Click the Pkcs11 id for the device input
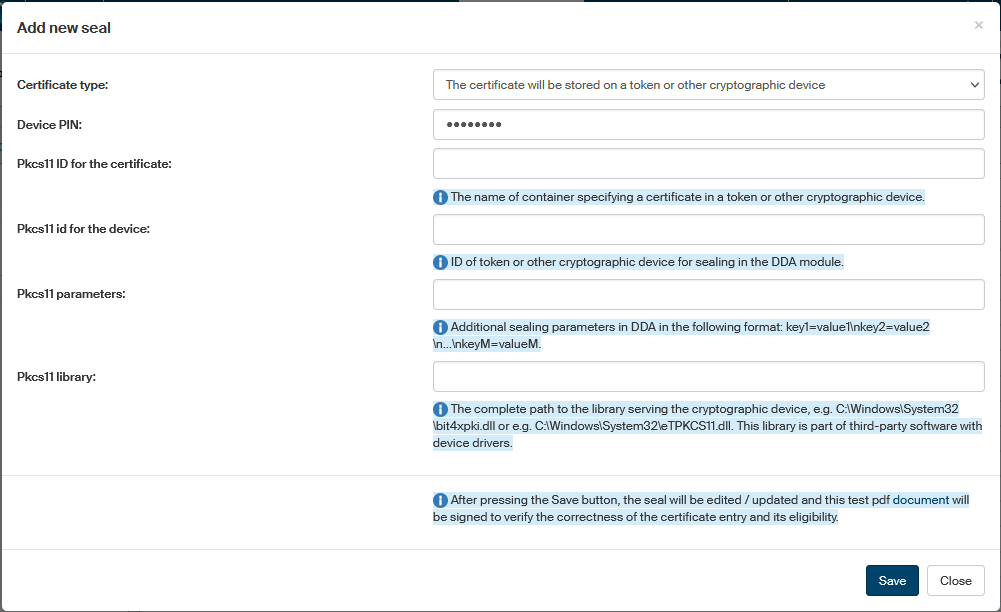The image size is (1001, 612). (708, 229)
